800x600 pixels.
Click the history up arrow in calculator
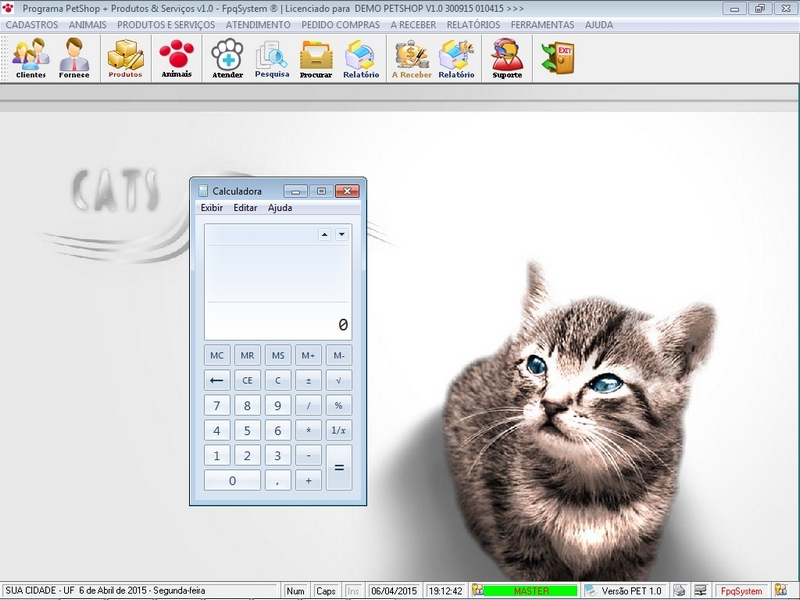(x=324, y=234)
